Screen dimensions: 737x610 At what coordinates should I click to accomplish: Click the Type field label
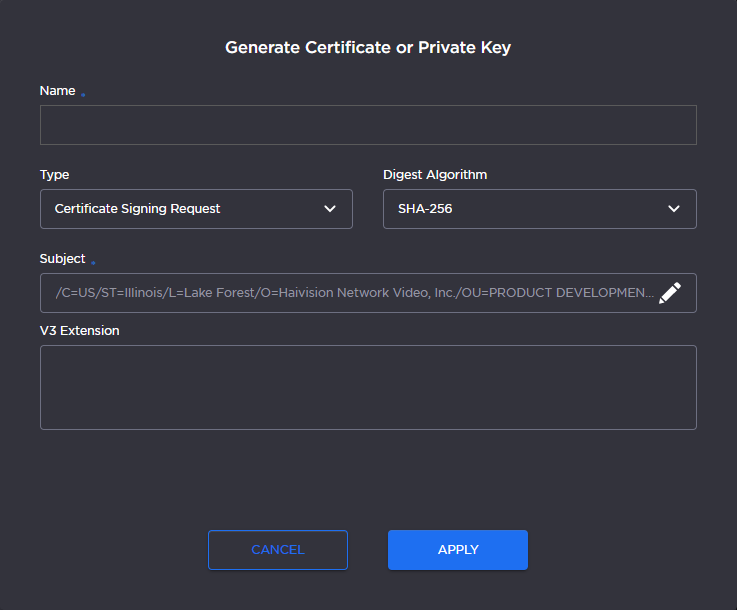click(54, 175)
